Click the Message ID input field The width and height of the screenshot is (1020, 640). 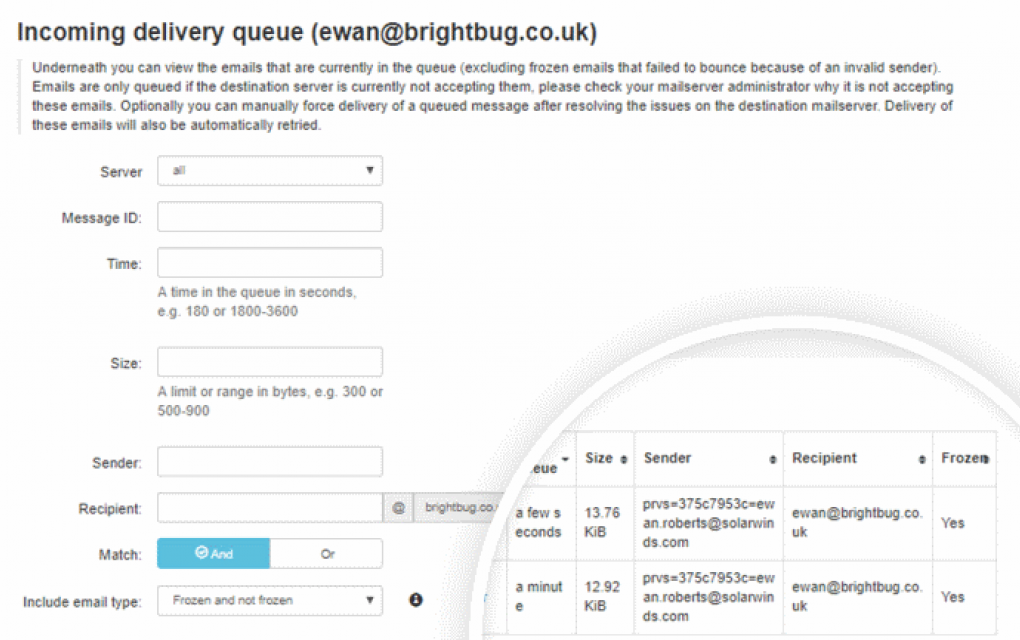point(270,217)
